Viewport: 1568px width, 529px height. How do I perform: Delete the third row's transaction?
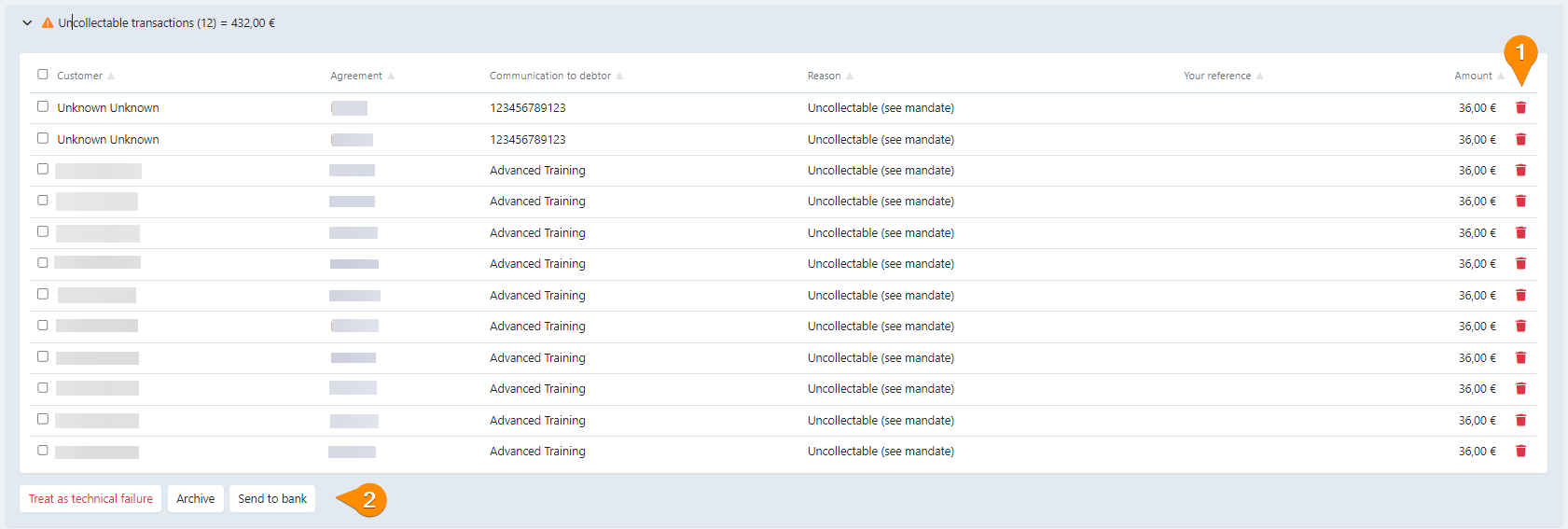[1520, 171]
